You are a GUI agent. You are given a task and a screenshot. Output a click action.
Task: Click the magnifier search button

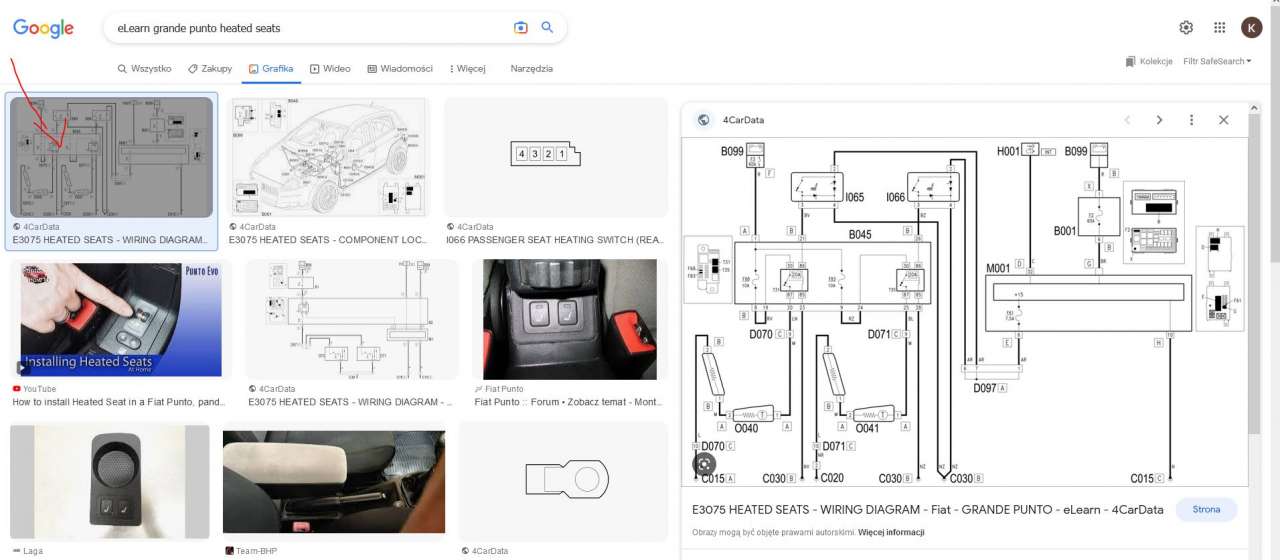coord(547,28)
